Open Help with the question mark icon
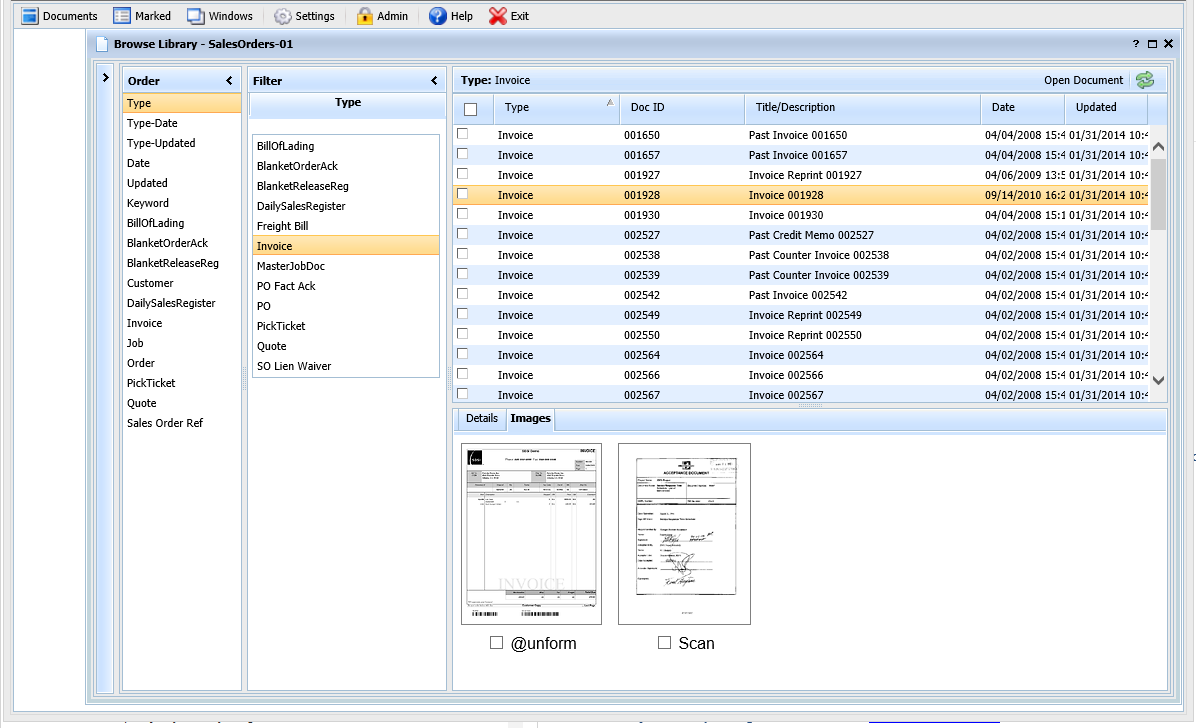The height and width of the screenshot is (728, 1196). tap(438, 16)
